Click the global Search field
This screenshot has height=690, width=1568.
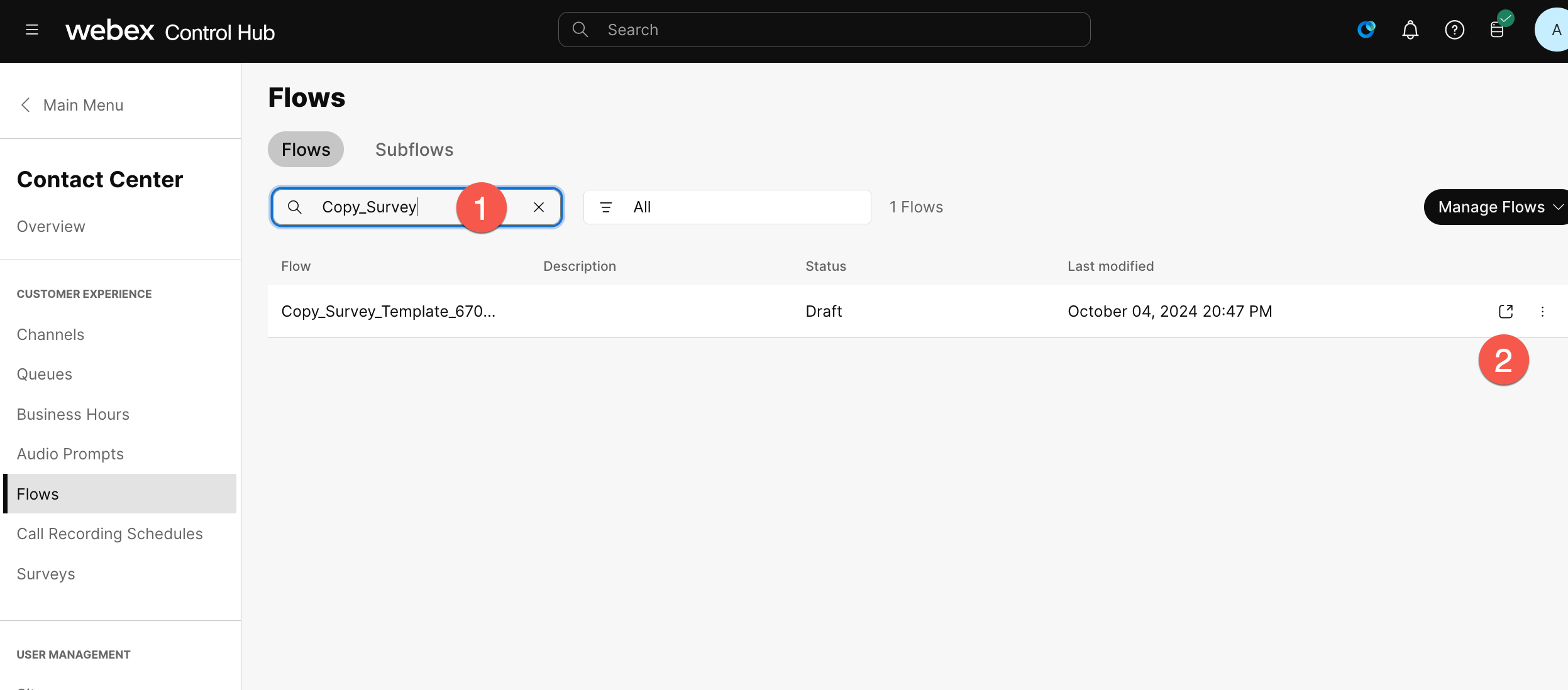coord(824,30)
